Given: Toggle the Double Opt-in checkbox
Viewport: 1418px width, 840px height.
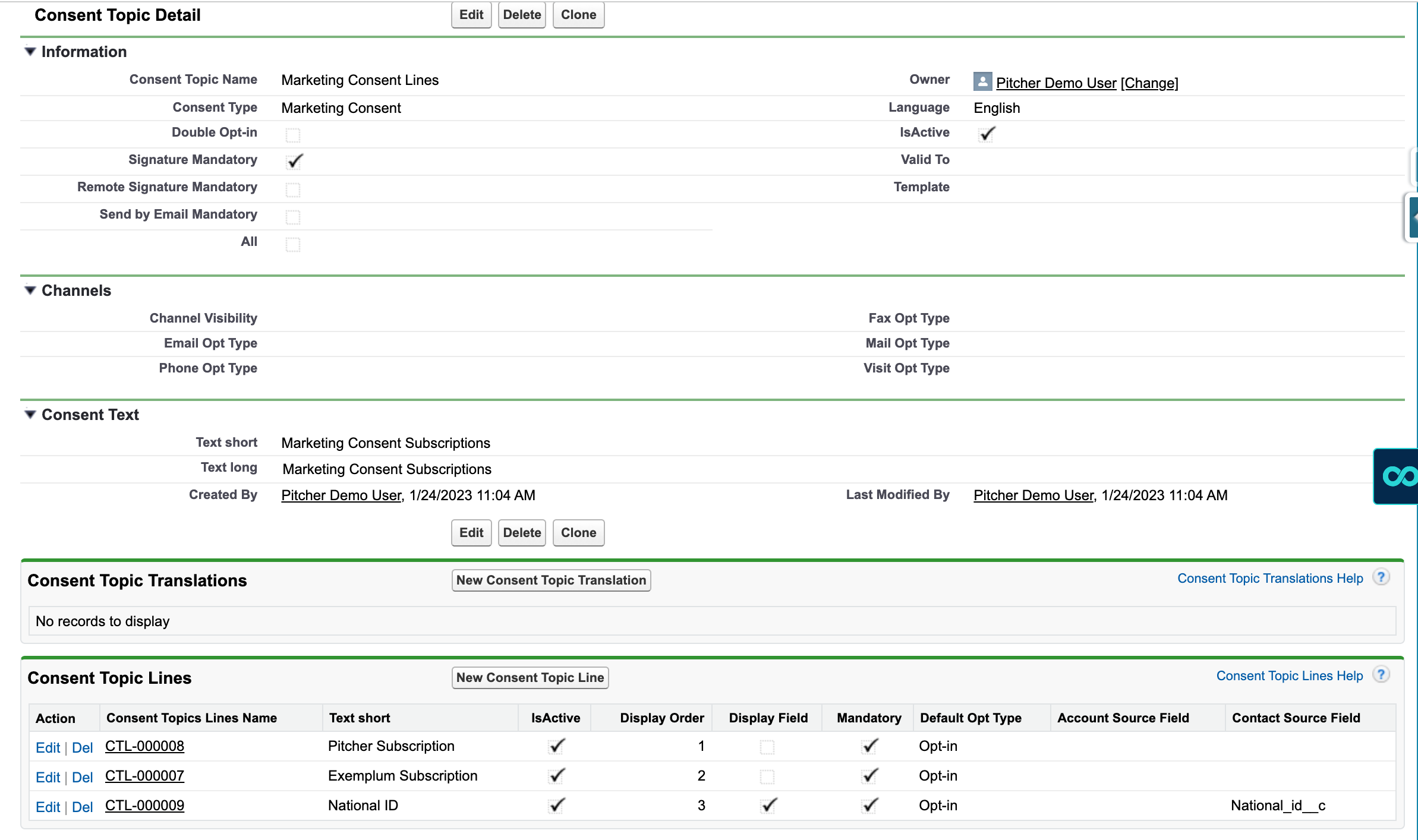Looking at the screenshot, I should pyautogui.click(x=293, y=135).
